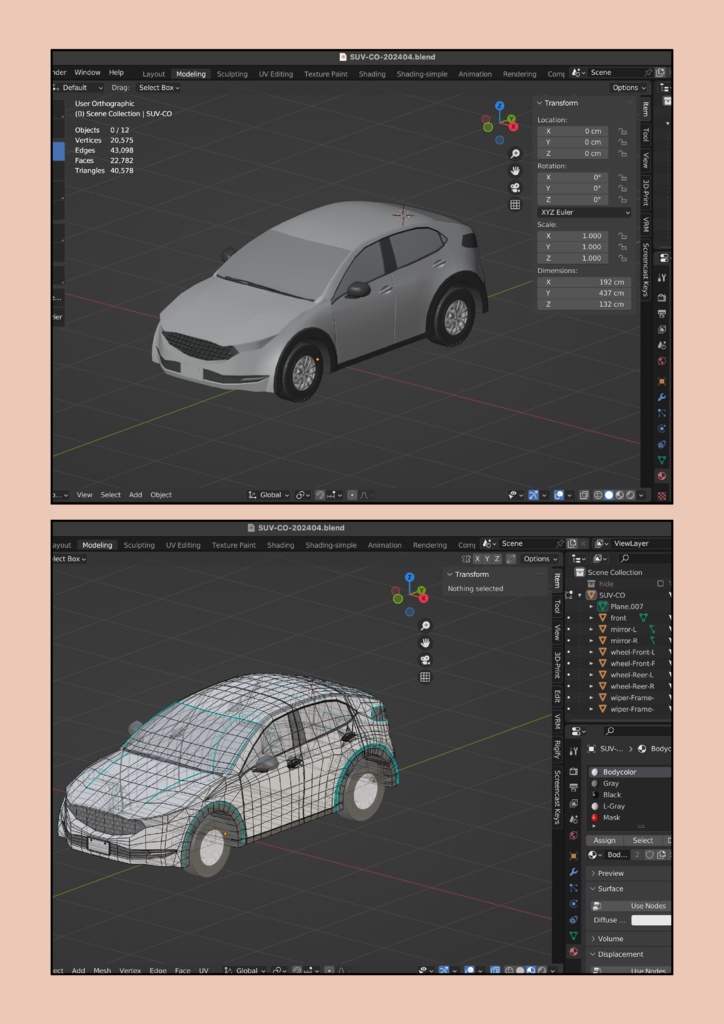Click Location X field in upper window

coord(574,131)
